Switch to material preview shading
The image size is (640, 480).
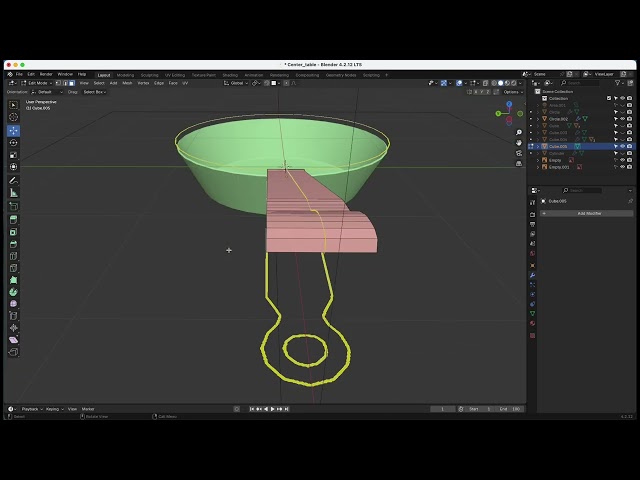click(x=507, y=83)
